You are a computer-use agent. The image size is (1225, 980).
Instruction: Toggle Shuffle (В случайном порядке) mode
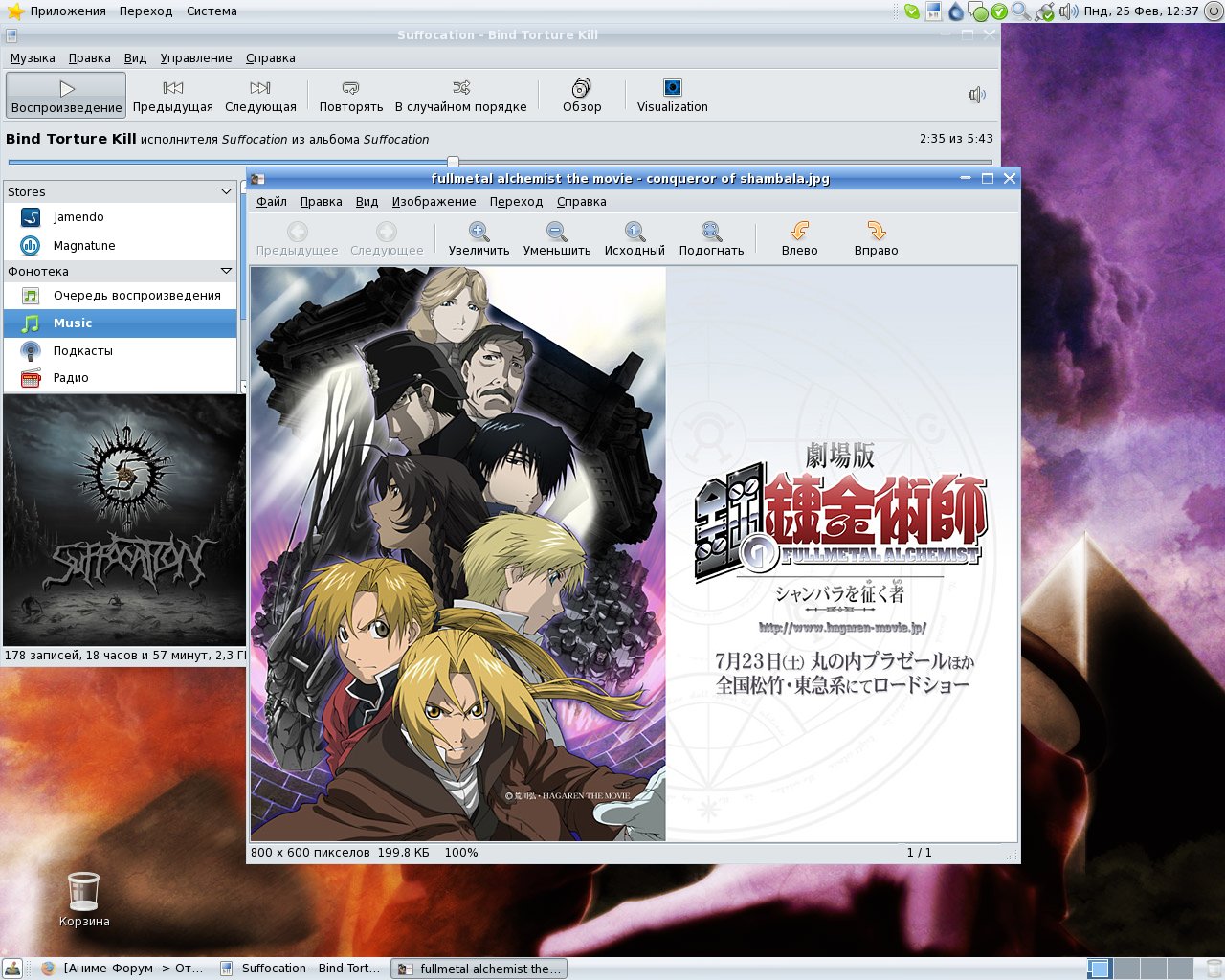pyautogui.click(x=460, y=88)
